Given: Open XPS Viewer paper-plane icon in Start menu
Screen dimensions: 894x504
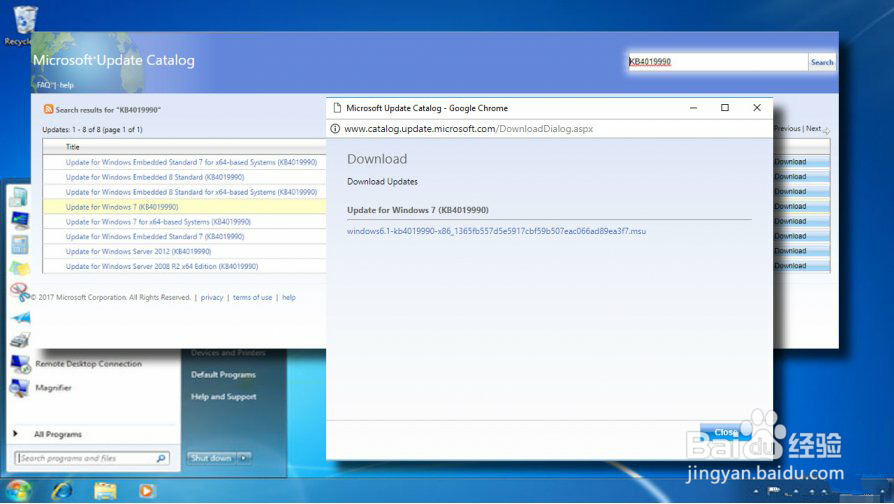Looking at the screenshot, I should click(x=21, y=318).
